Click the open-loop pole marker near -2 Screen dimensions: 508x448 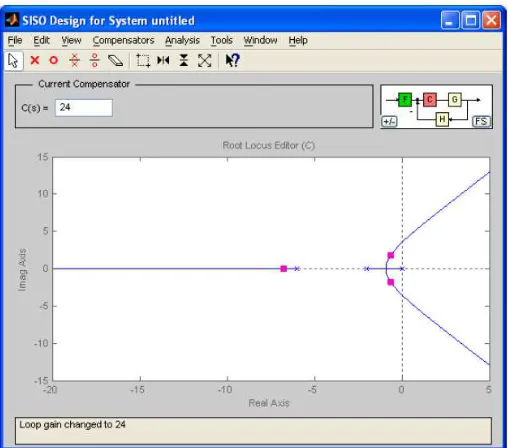point(367,269)
